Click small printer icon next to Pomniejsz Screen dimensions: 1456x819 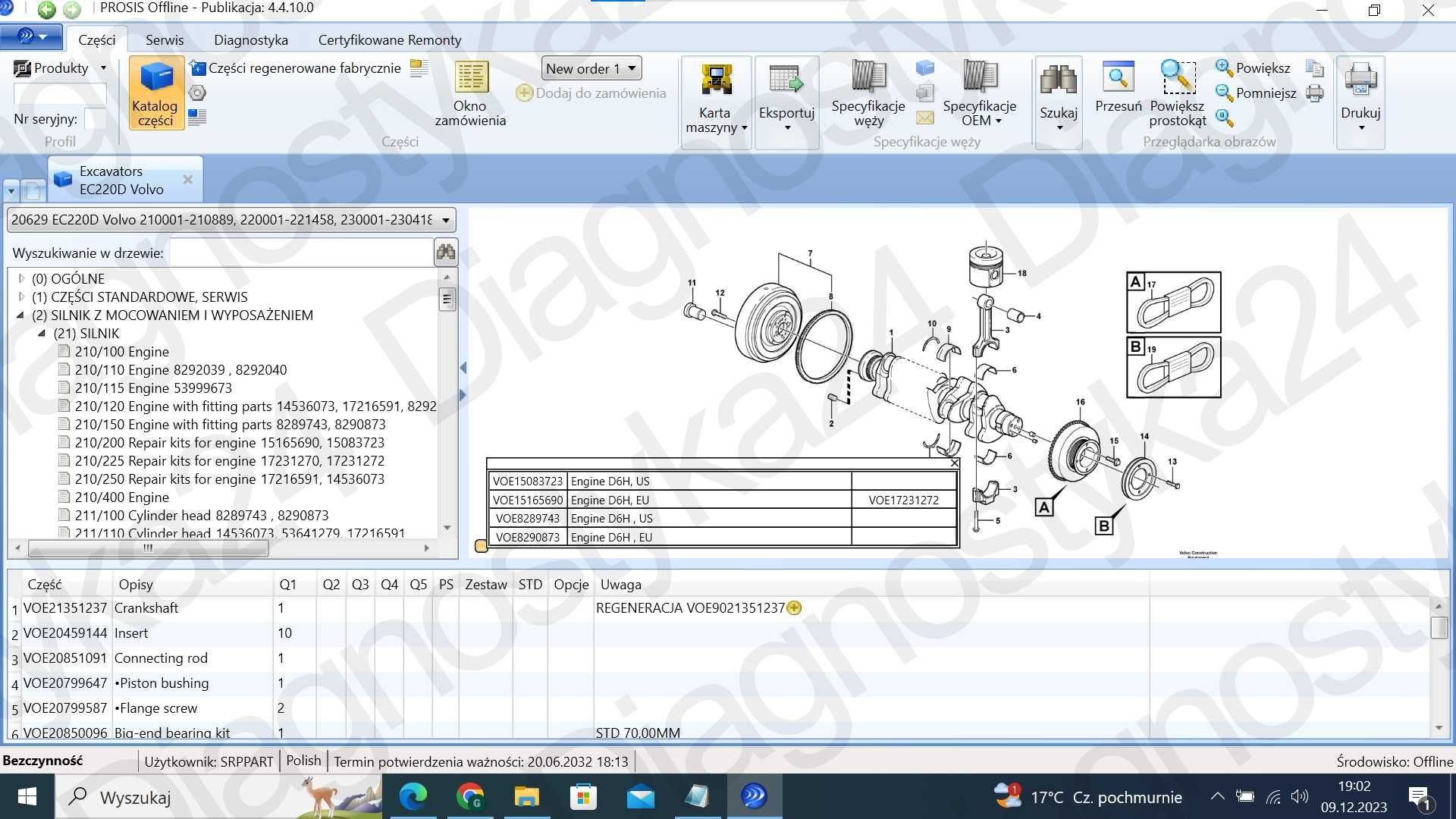pyautogui.click(x=1315, y=93)
